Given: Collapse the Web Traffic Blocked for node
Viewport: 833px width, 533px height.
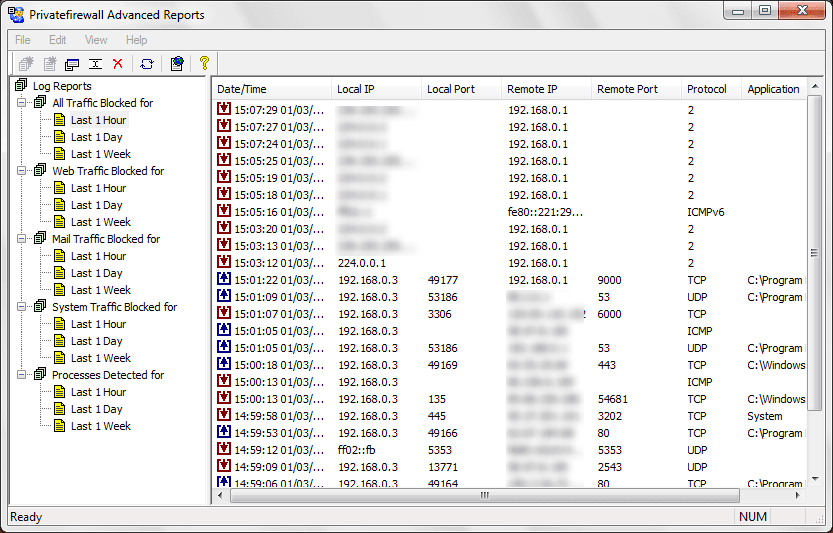Looking at the screenshot, I should pos(22,171).
